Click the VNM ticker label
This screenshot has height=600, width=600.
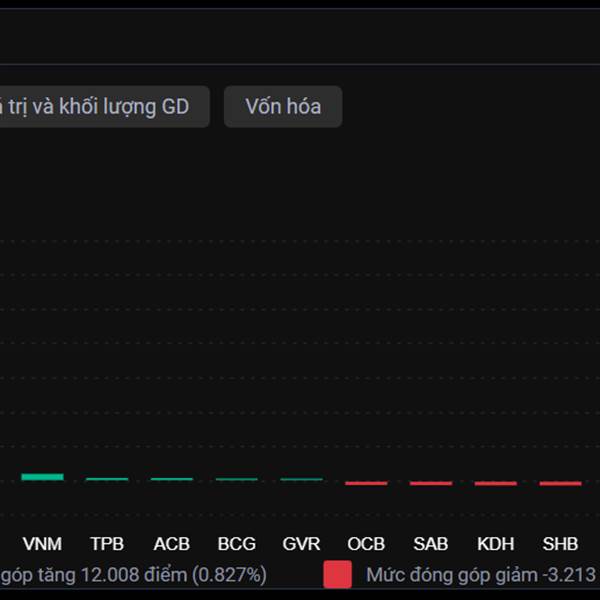[x=42, y=544]
